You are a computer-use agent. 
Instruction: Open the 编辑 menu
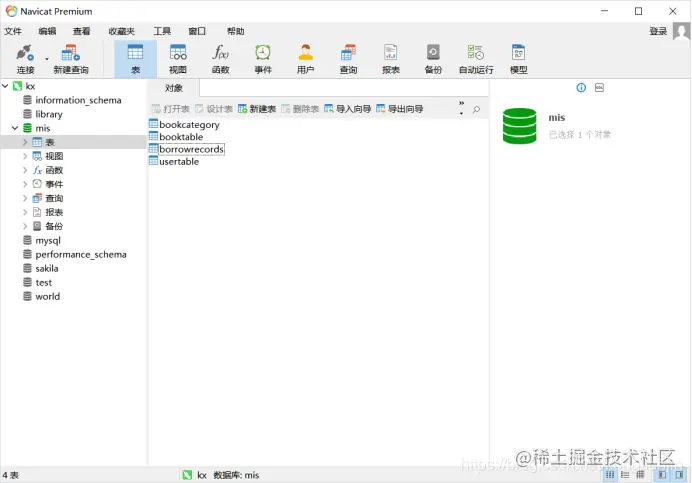coord(47,31)
